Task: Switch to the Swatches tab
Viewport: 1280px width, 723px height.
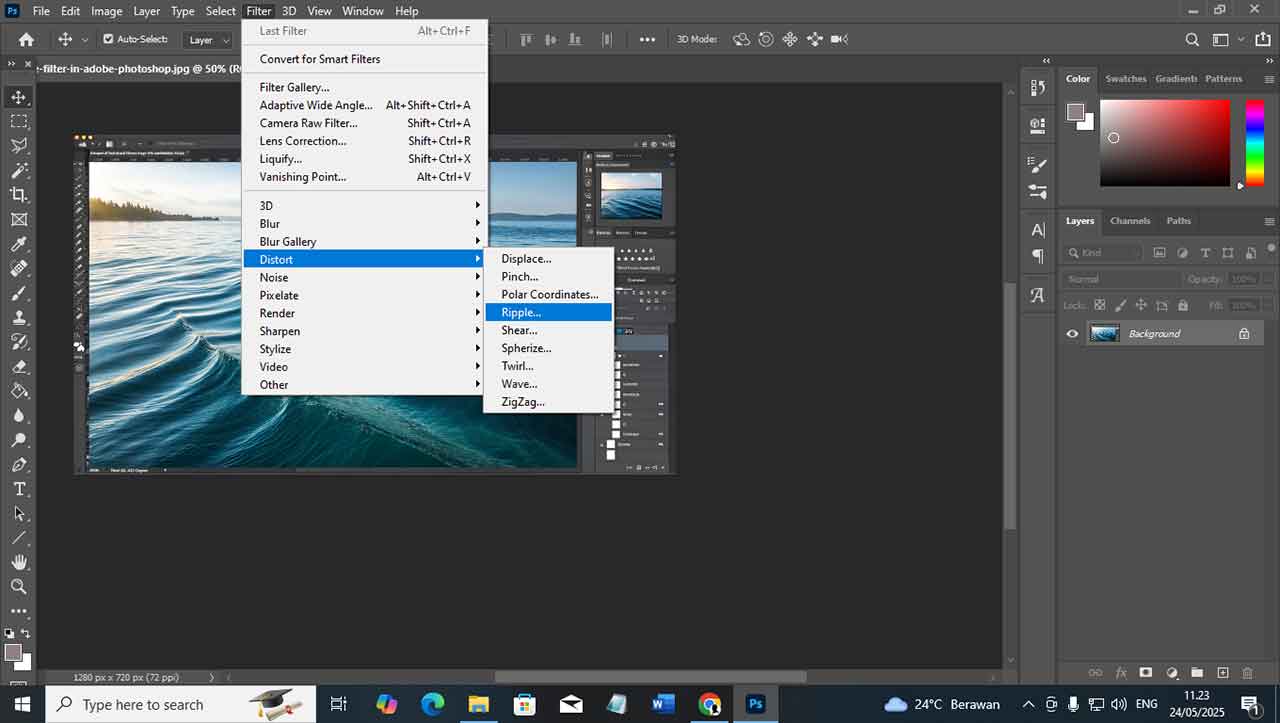Action: 1126,79
